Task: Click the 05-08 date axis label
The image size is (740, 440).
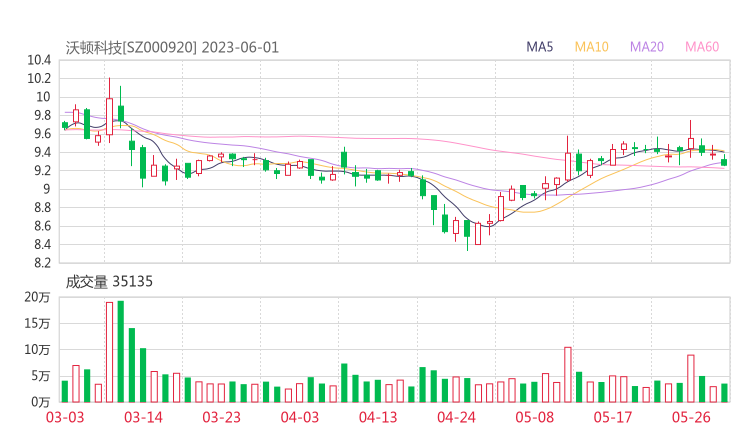Action: [535, 417]
